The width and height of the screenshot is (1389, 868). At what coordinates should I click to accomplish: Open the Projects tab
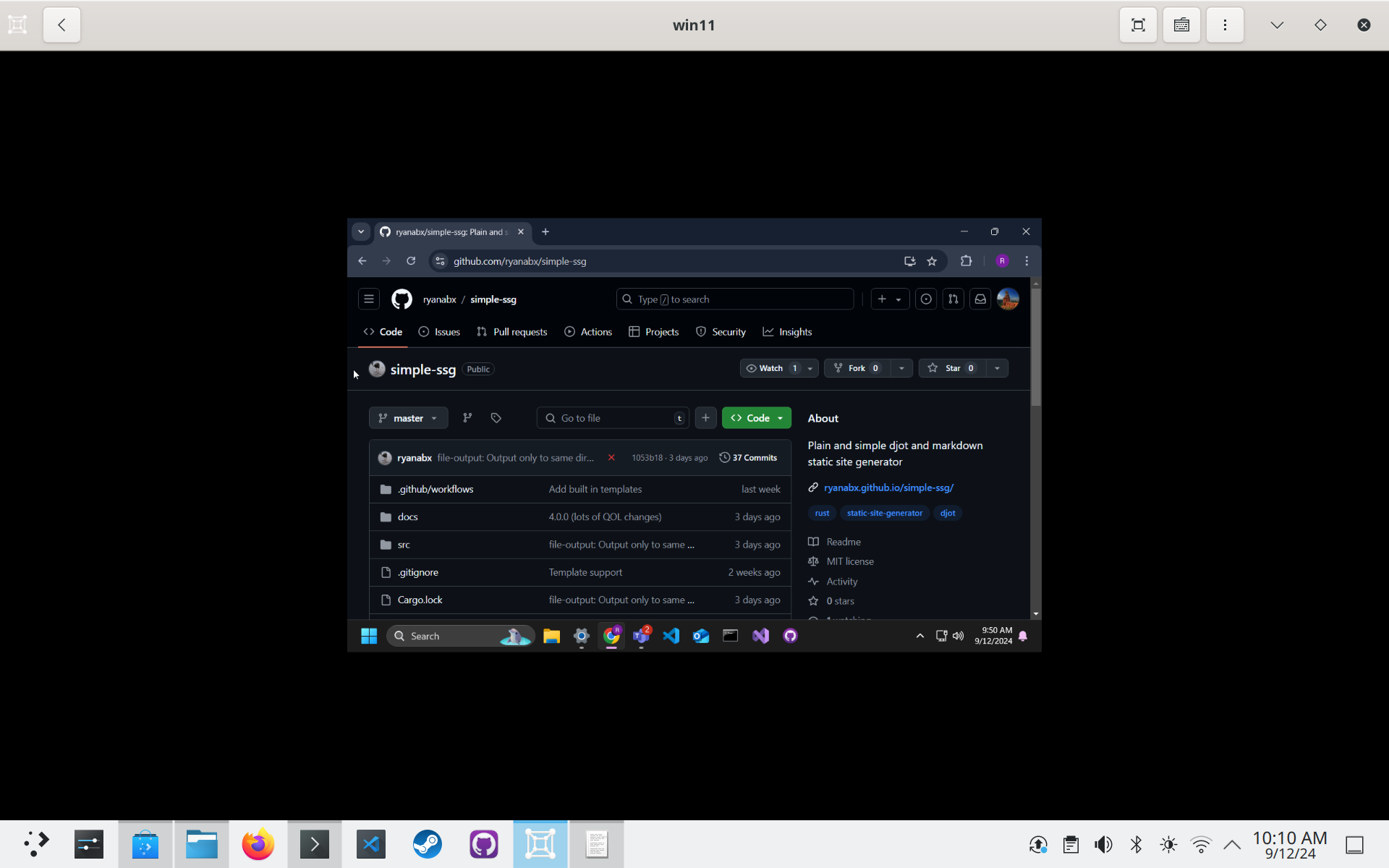pos(654,332)
